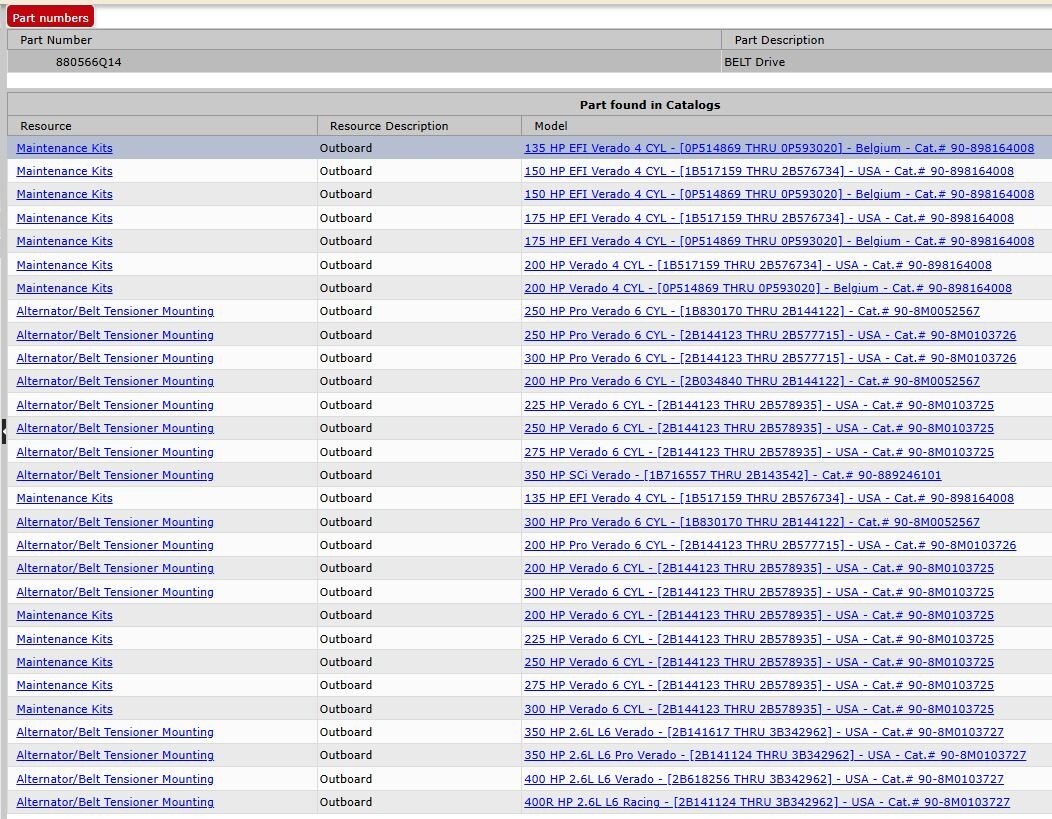Open 400 HP 2.6L L6 Verado model
The width and height of the screenshot is (1052, 819).
point(764,778)
